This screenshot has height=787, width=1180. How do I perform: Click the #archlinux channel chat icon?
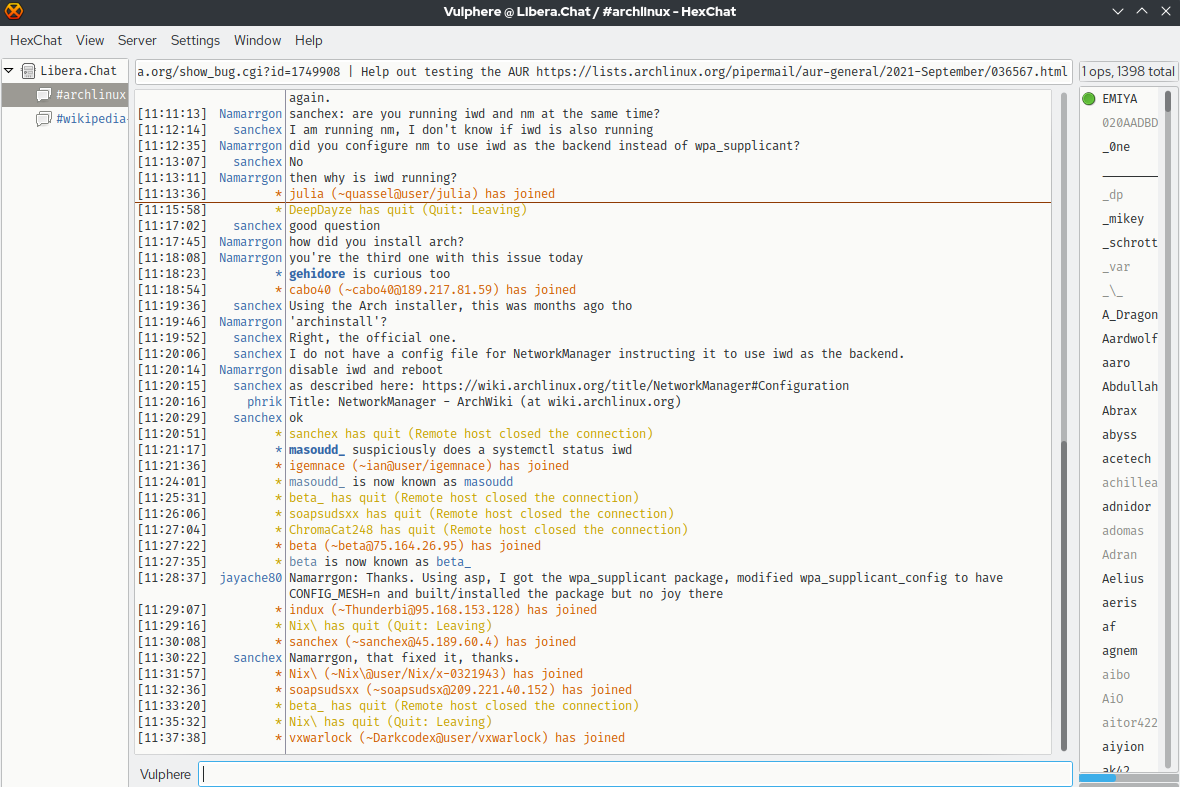44,95
